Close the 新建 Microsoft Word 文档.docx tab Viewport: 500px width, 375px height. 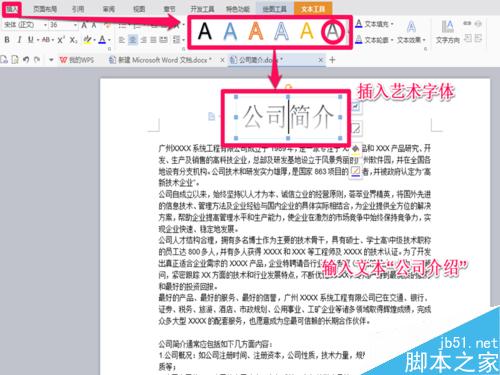point(222,60)
